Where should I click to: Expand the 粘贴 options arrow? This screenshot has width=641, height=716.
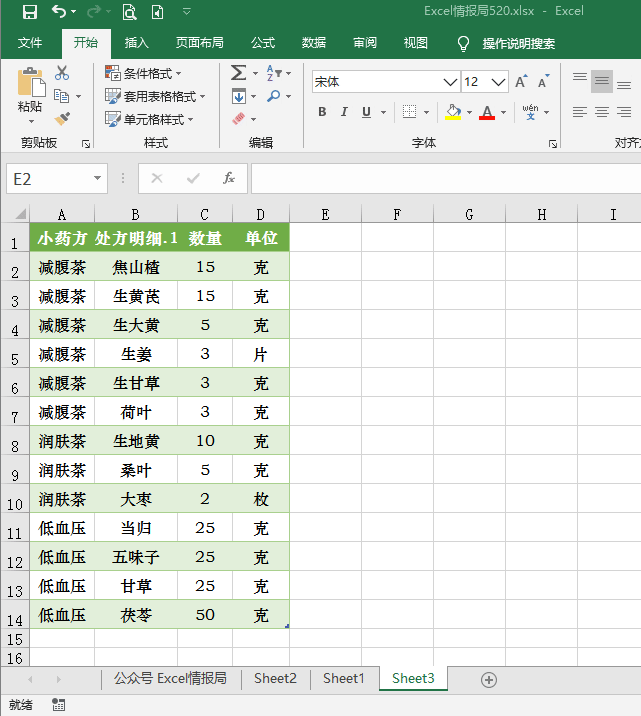(31, 121)
